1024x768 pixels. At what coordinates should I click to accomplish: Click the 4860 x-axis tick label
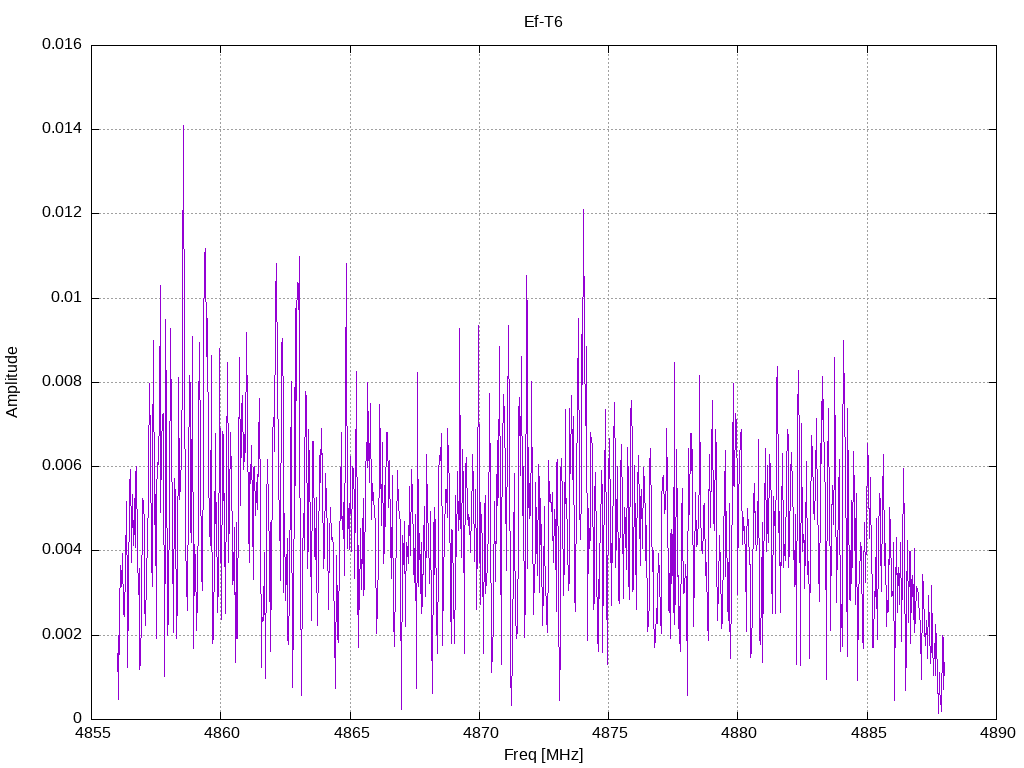pos(221,733)
